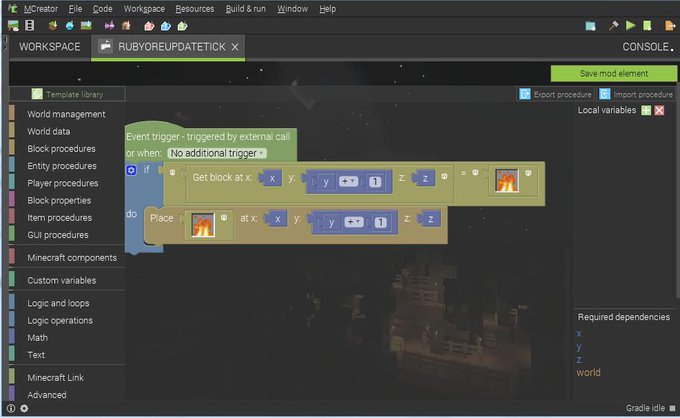680x418 pixels.
Task: Select World data category
Action: tap(49, 131)
